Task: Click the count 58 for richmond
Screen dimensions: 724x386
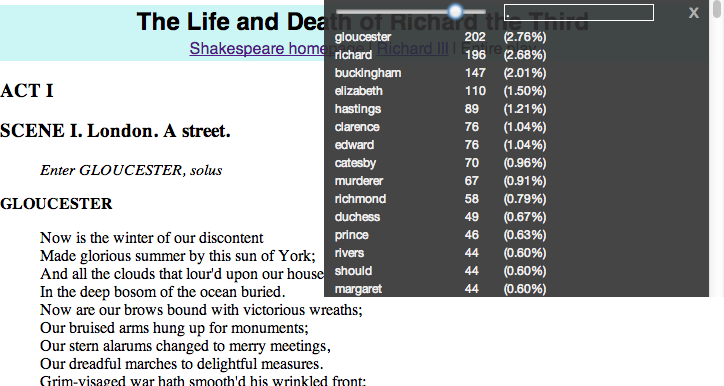Action: (x=471, y=199)
